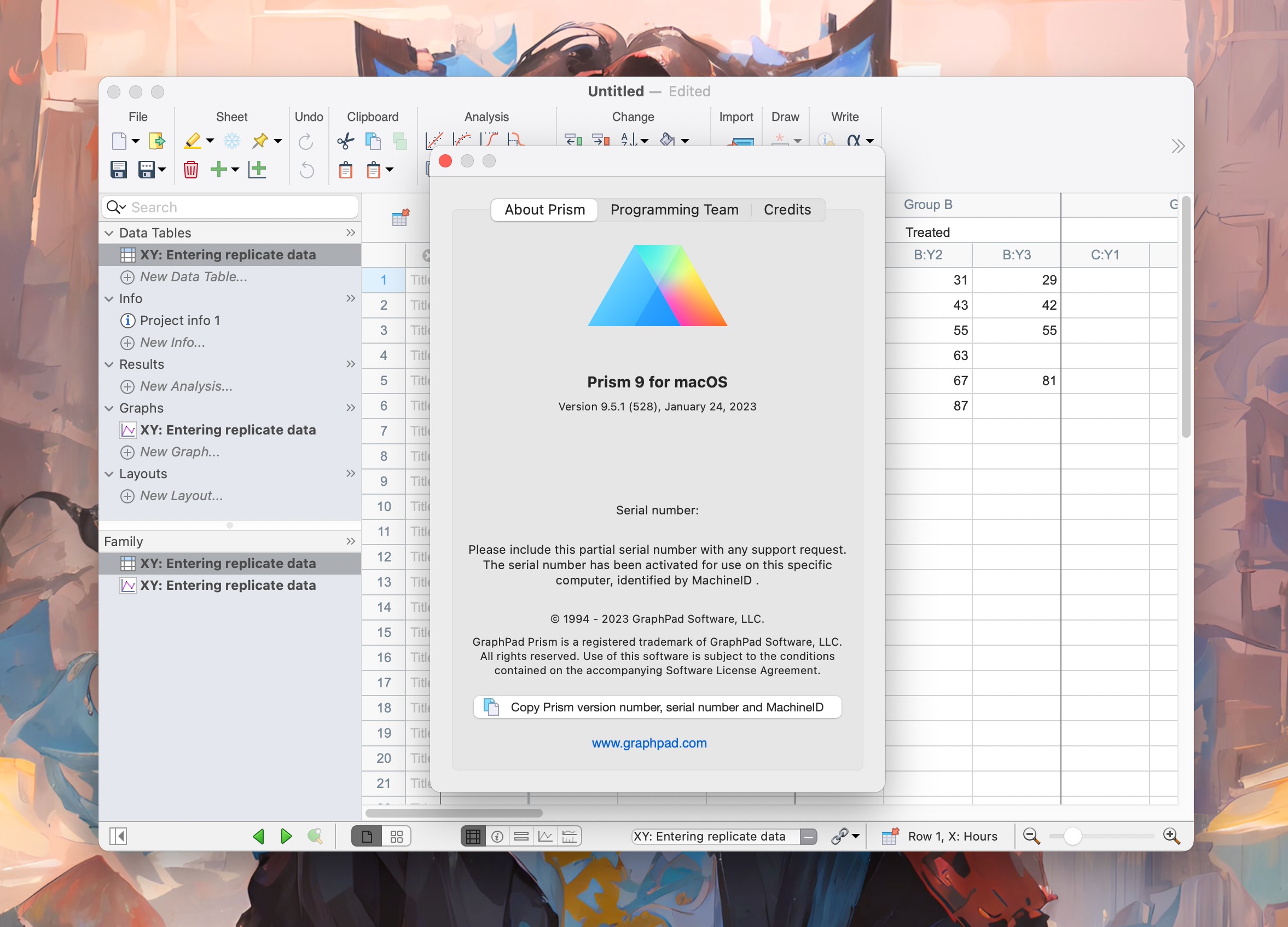The height and width of the screenshot is (927, 1288).
Task: Click New Analysis... in navigator
Action: [x=186, y=386]
